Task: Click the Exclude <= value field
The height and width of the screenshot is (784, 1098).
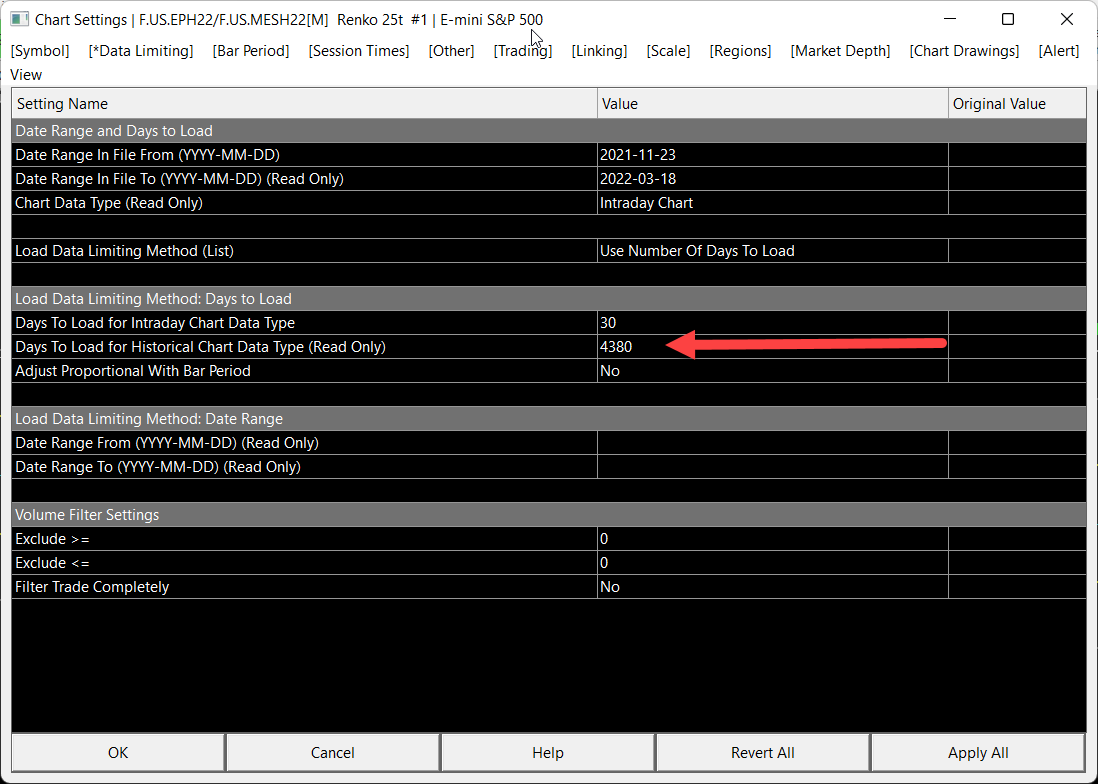Action: pos(772,563)
